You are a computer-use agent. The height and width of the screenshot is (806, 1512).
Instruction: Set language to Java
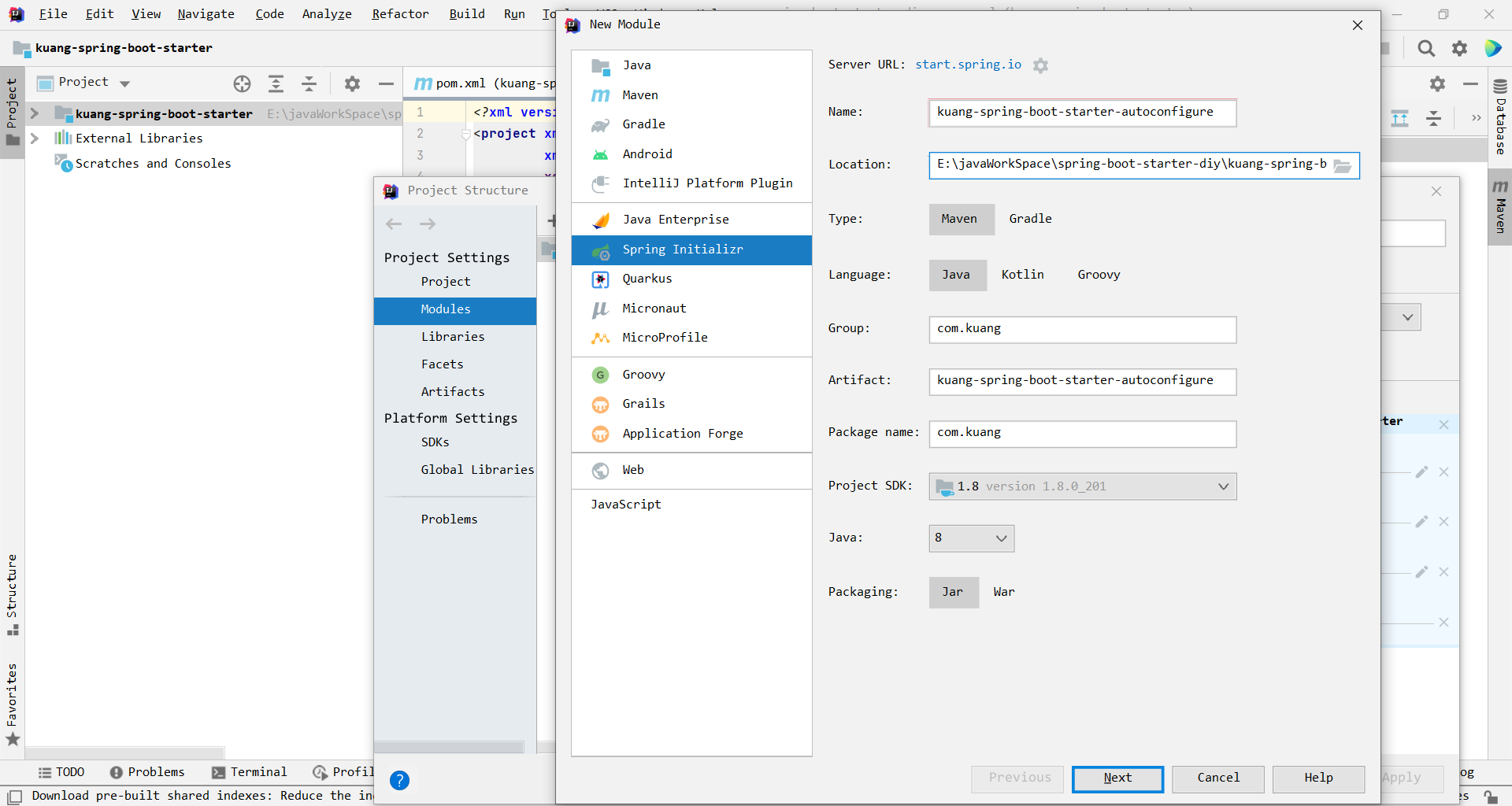956,275
